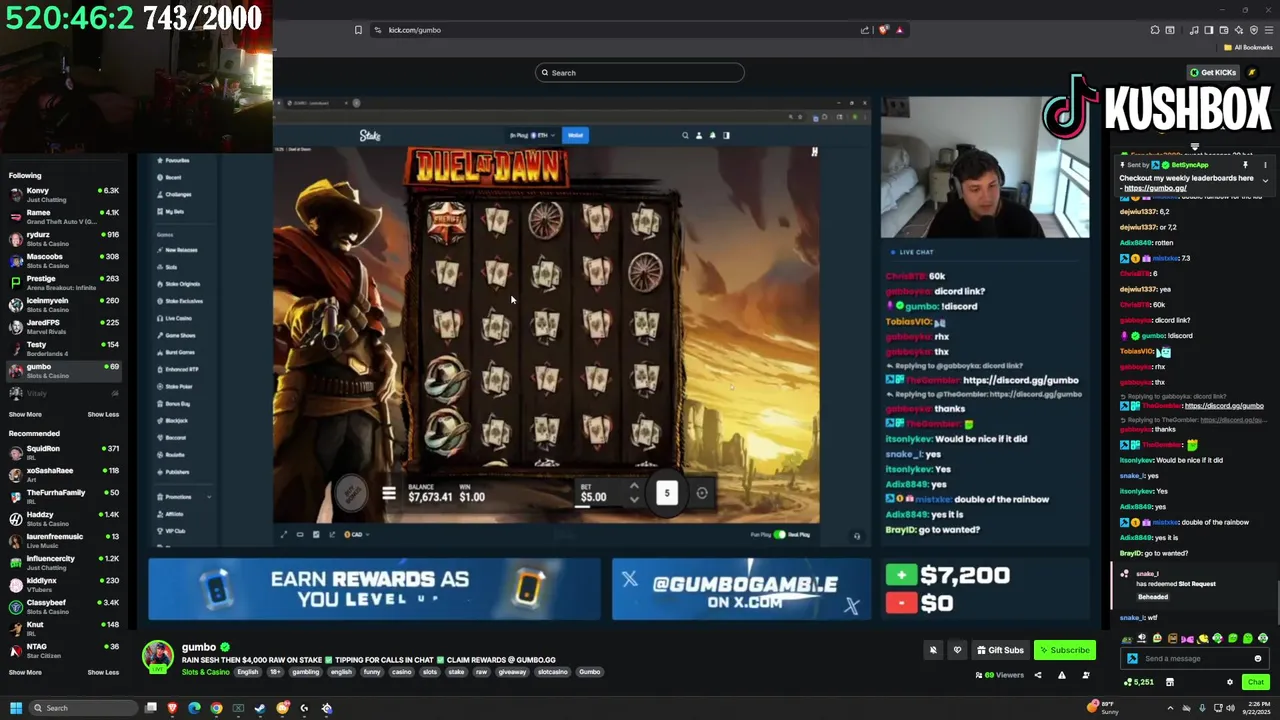Open SquidRon recommended channel

point(62,452)
